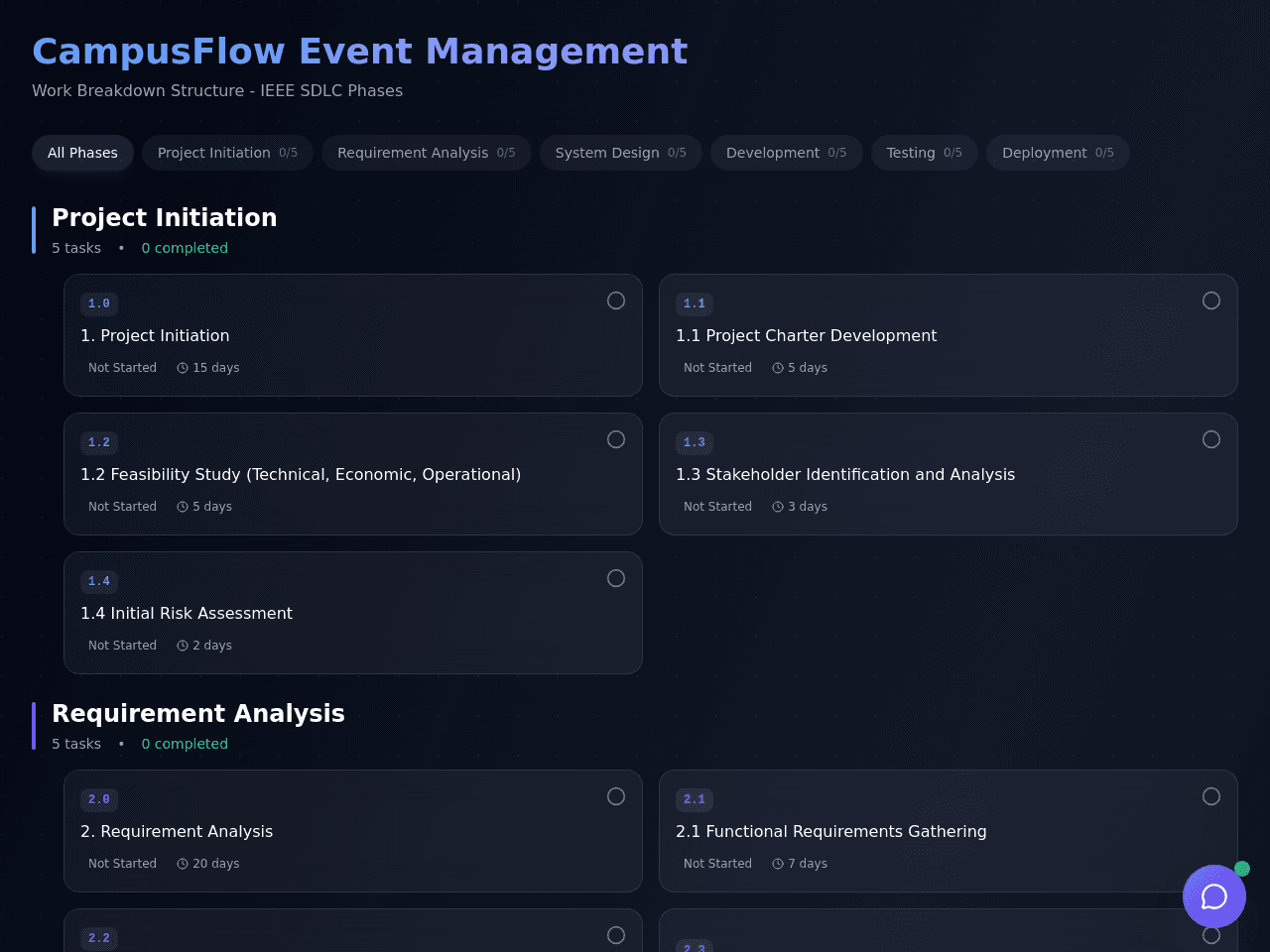This screenshot has height=952, width=1270.
Task: Click the clock icon beside 15 days
Action: pos(183,368)
